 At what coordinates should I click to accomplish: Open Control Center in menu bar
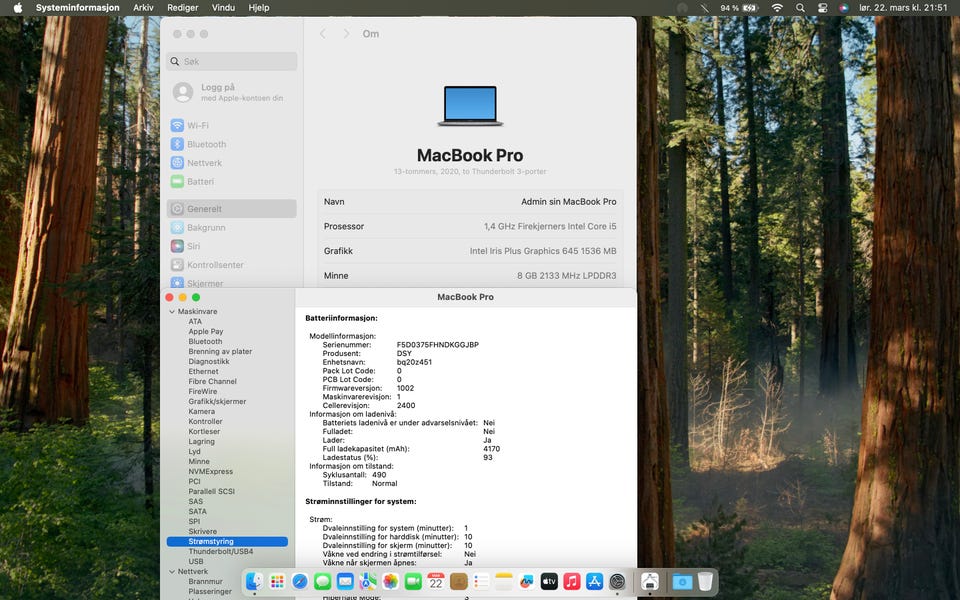click(x=822, y=8)
